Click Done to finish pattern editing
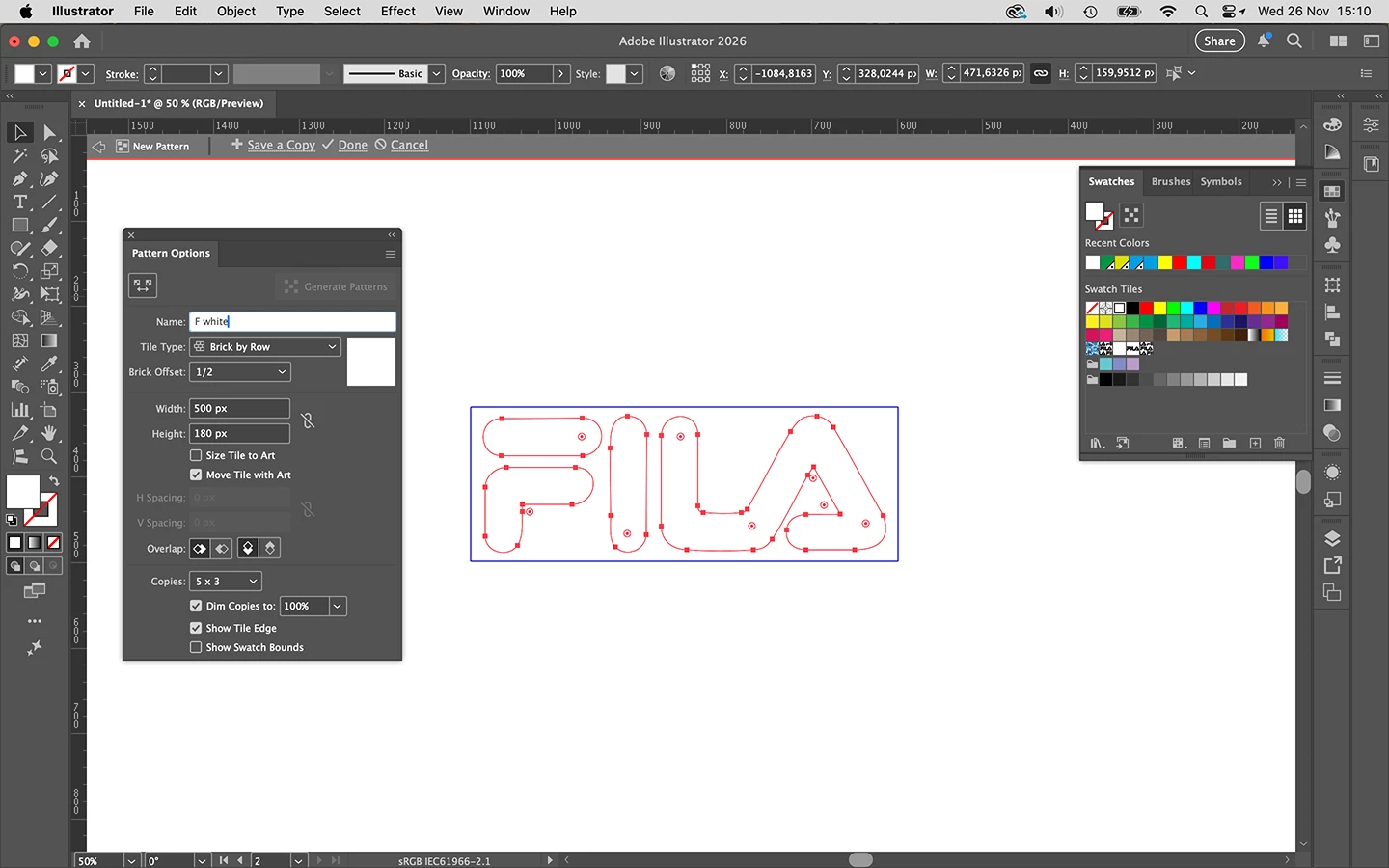This screenshot has width=1389, height=868. [x=352, y=145]
